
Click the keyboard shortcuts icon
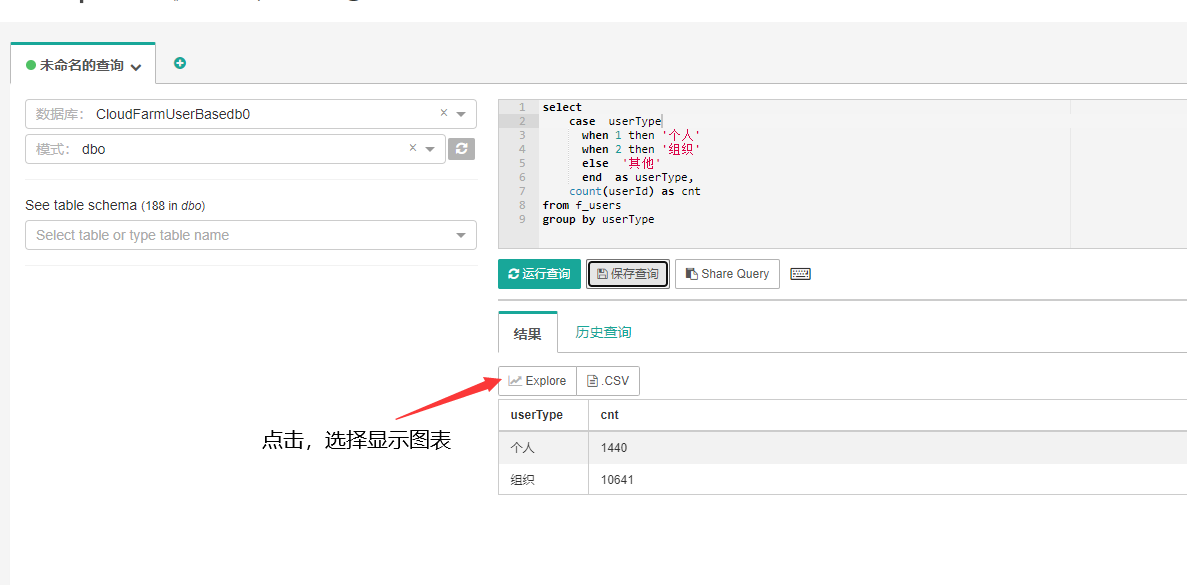tap(799, 273)
